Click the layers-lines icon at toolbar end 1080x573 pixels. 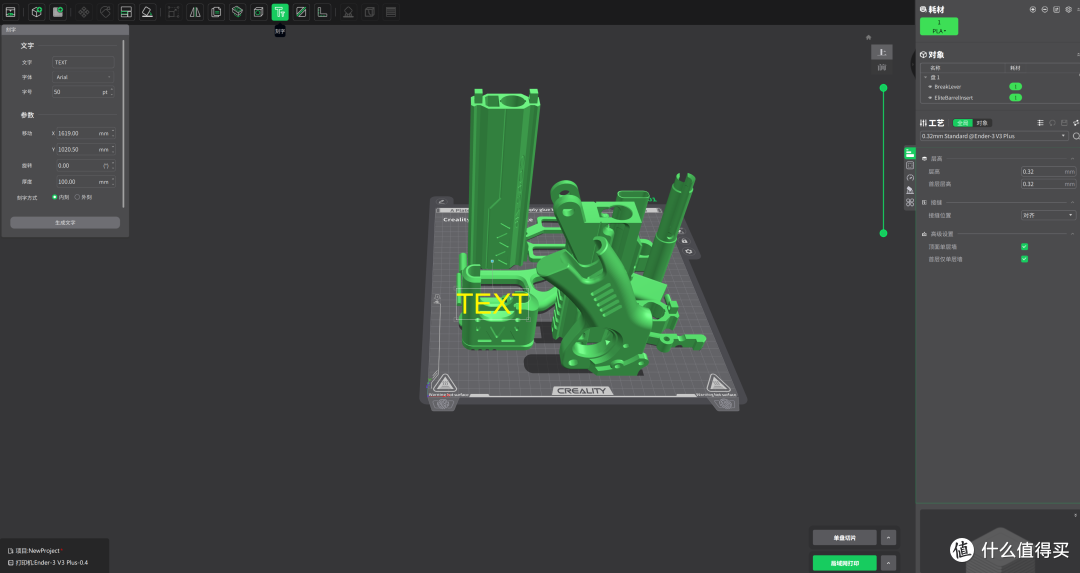click(391, 12)
